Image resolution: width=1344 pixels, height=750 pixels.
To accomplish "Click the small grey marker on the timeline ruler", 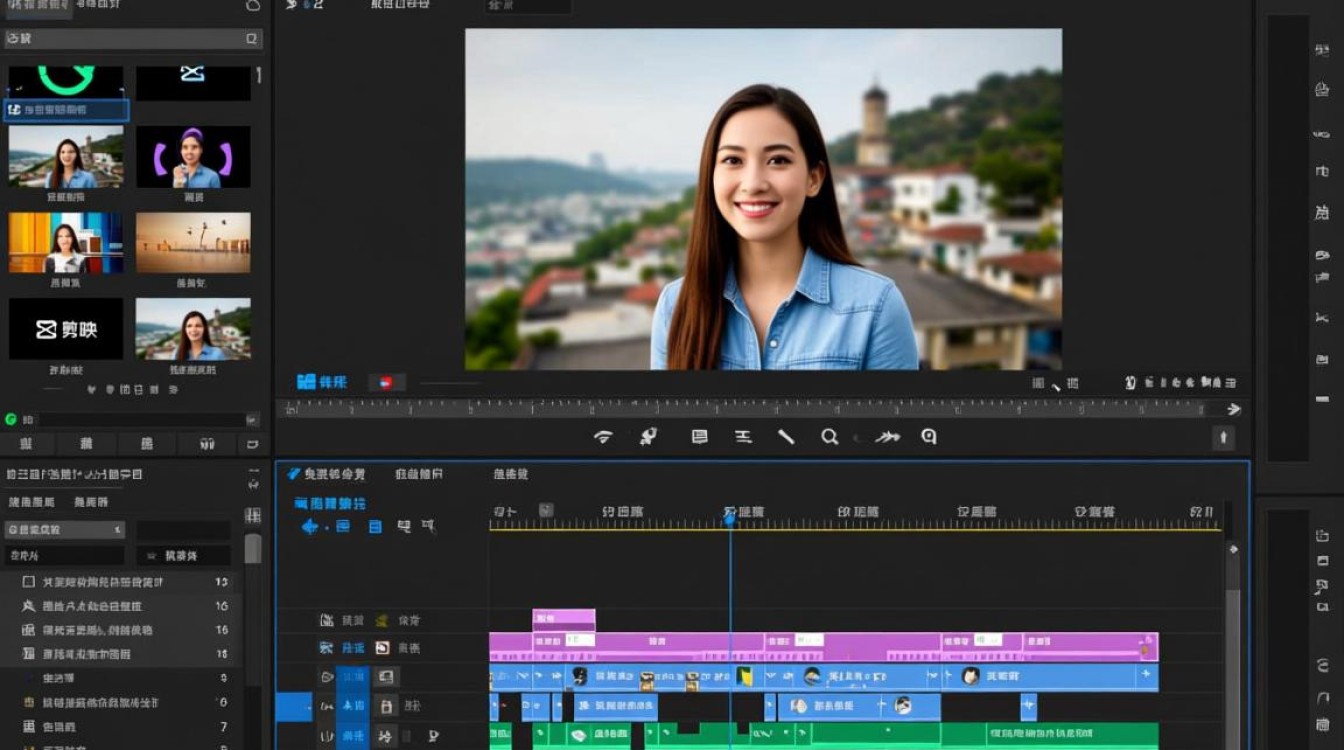I will 546,510.
